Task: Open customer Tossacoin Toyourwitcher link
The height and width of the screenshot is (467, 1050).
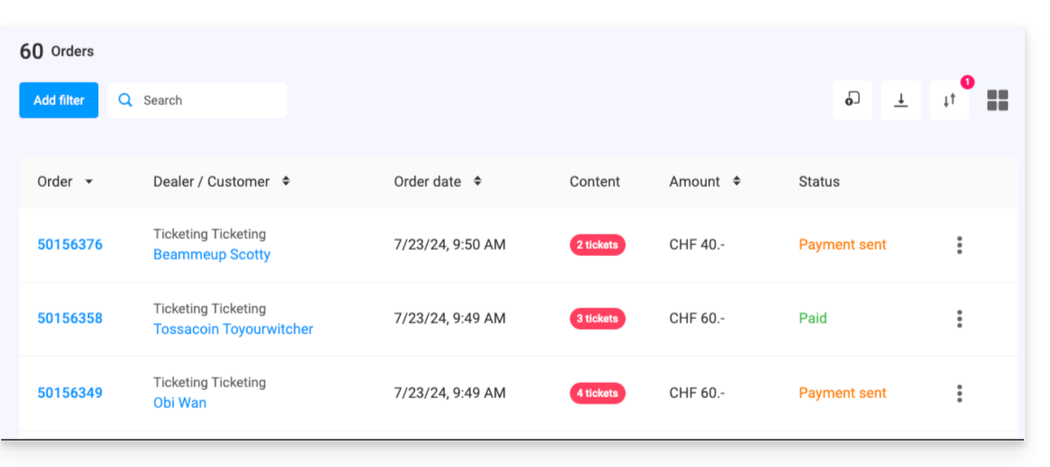Action: [233, 329]
